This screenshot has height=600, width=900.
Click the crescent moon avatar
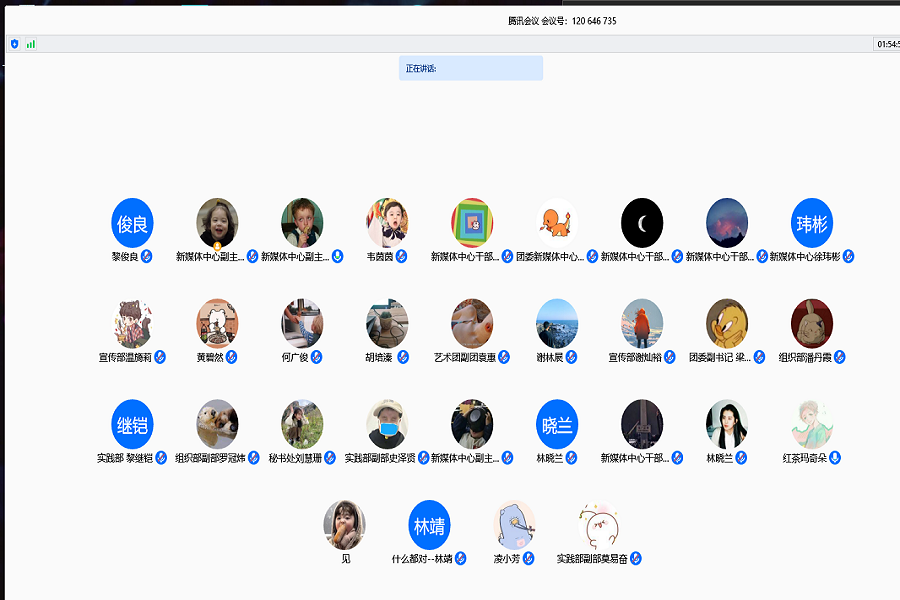(642, 223)
